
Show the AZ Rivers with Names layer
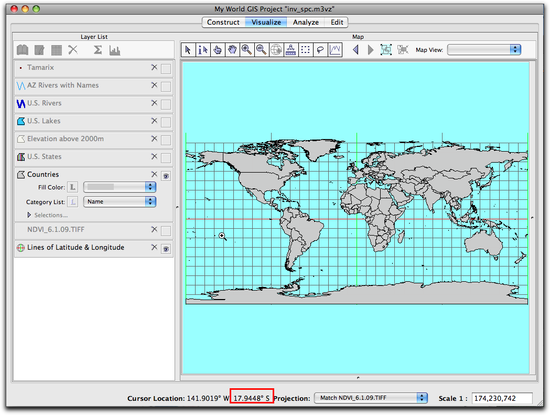[166, 86]
